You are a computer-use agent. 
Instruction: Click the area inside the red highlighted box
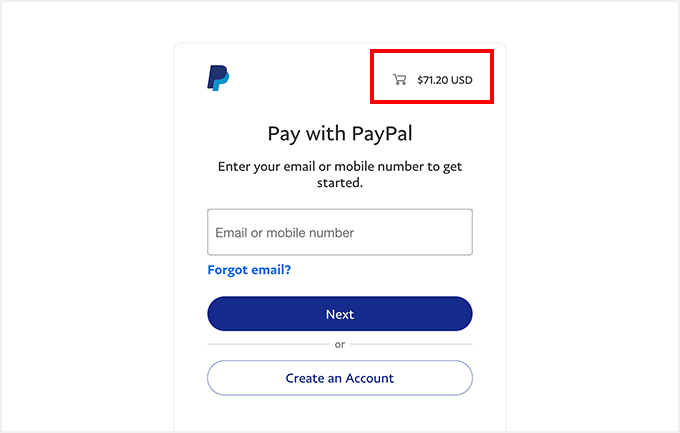(x=432, y=76)
